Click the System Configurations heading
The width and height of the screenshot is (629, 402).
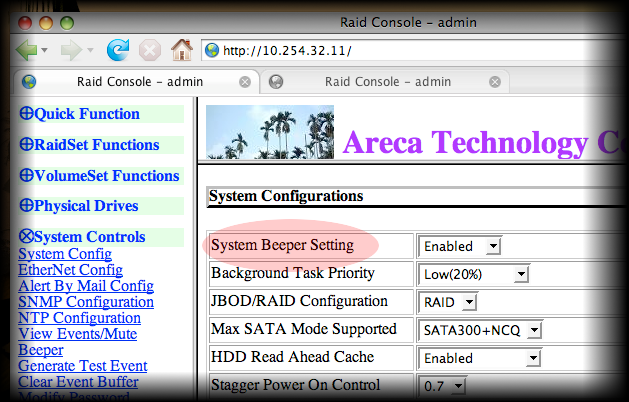click(x=286, y=196)
